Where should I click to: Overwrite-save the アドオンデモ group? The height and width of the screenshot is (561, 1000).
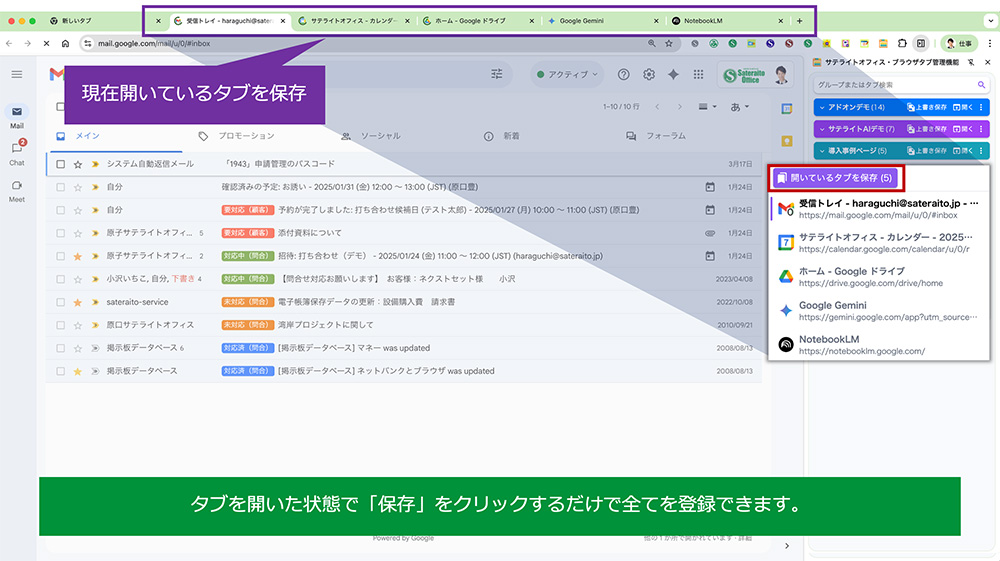click(x=927, y=107)
